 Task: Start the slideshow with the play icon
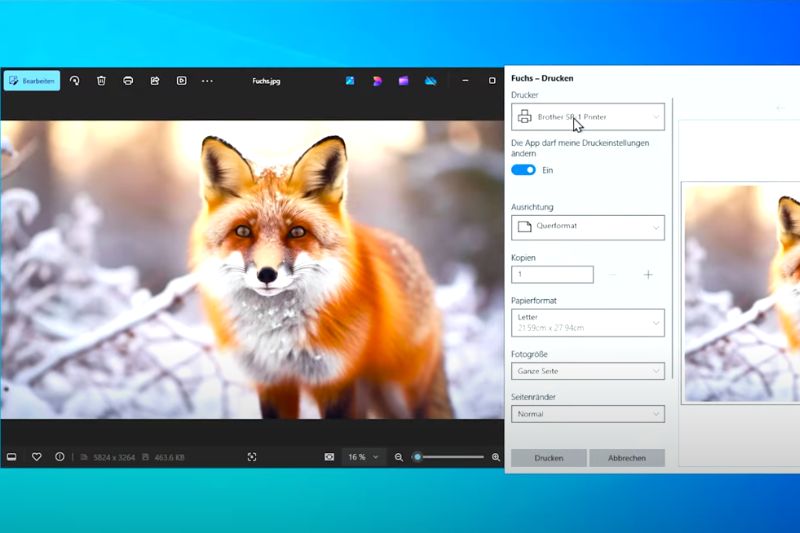point(181,81)
